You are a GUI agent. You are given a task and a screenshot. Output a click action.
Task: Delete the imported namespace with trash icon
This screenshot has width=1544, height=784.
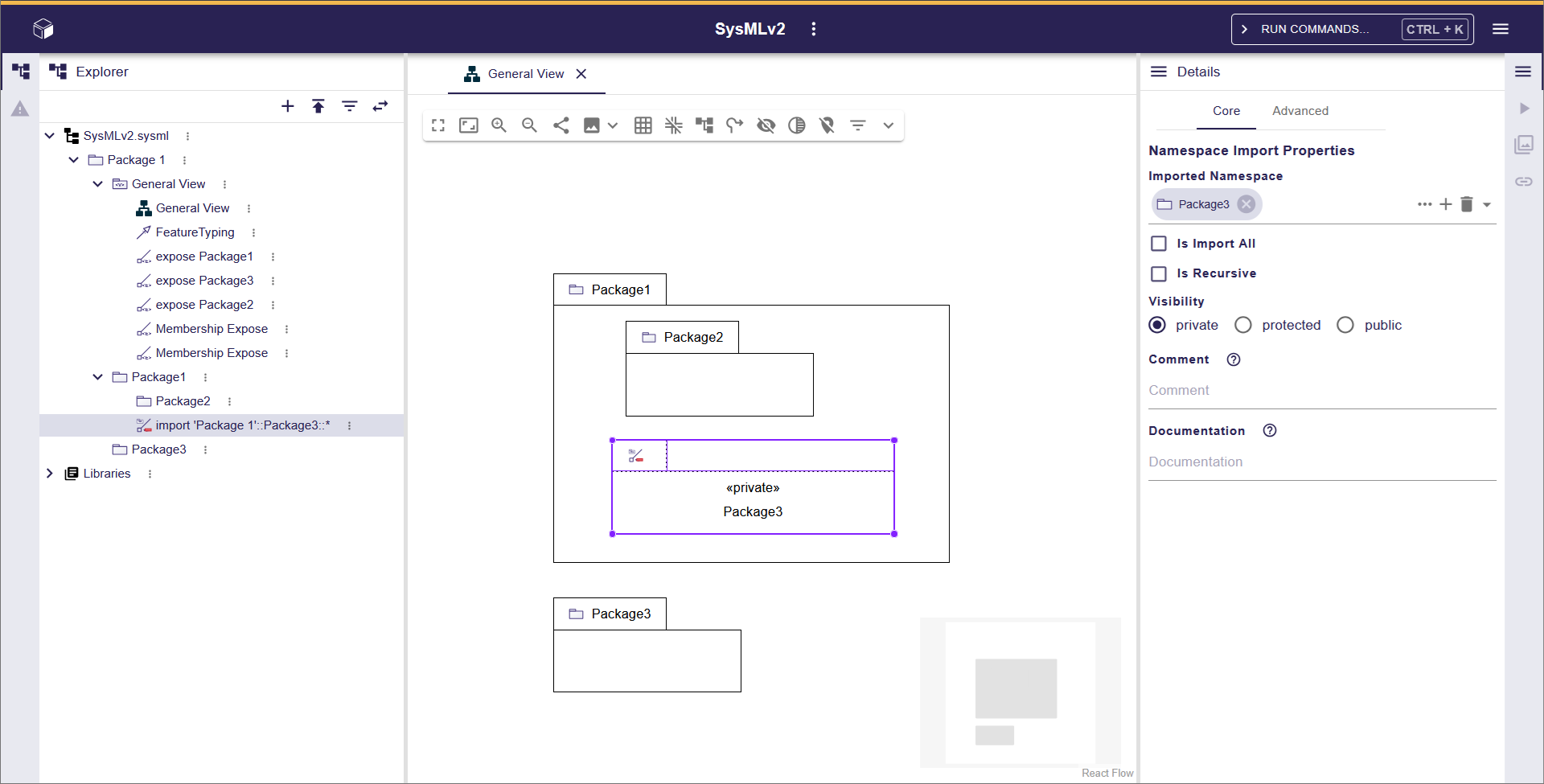(1467, 204)
